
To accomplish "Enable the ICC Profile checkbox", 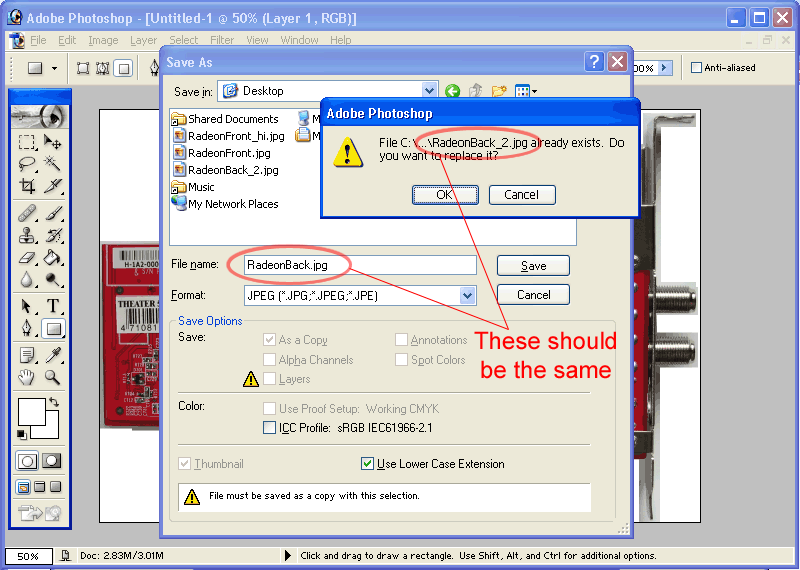I will pos(269,427).
